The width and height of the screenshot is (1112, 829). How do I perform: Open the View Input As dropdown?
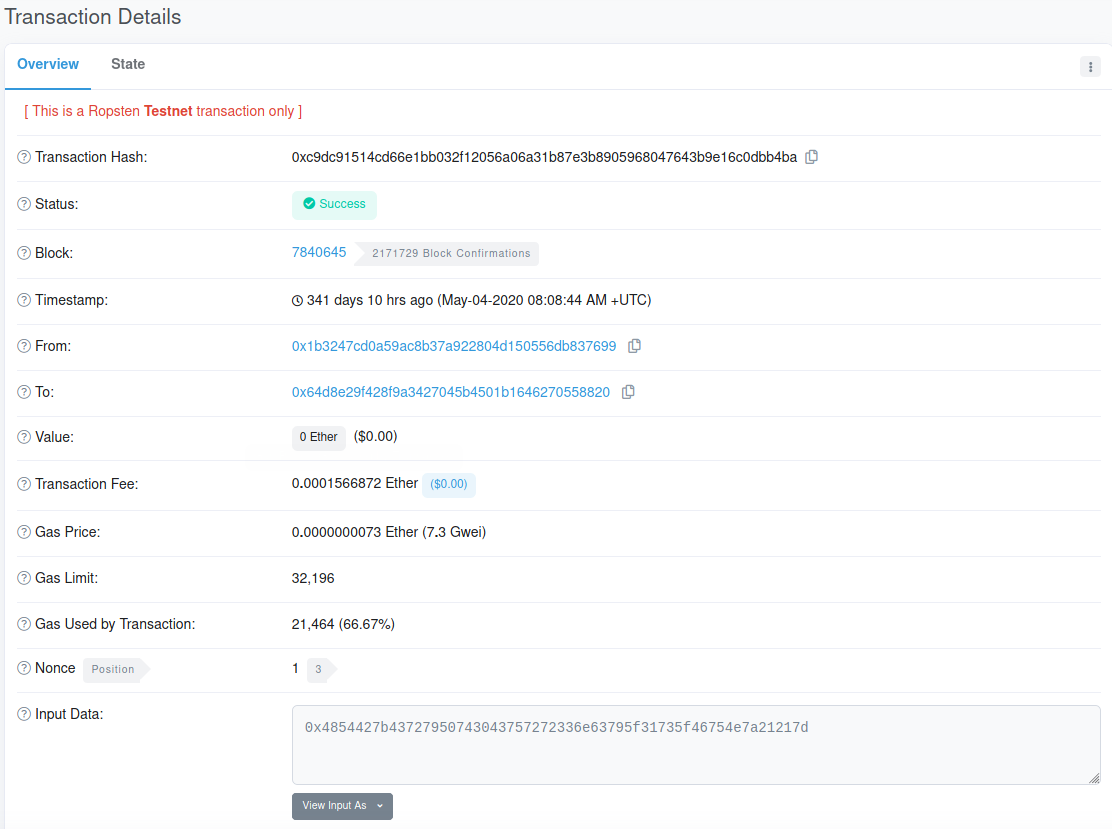tap(342, 806)
